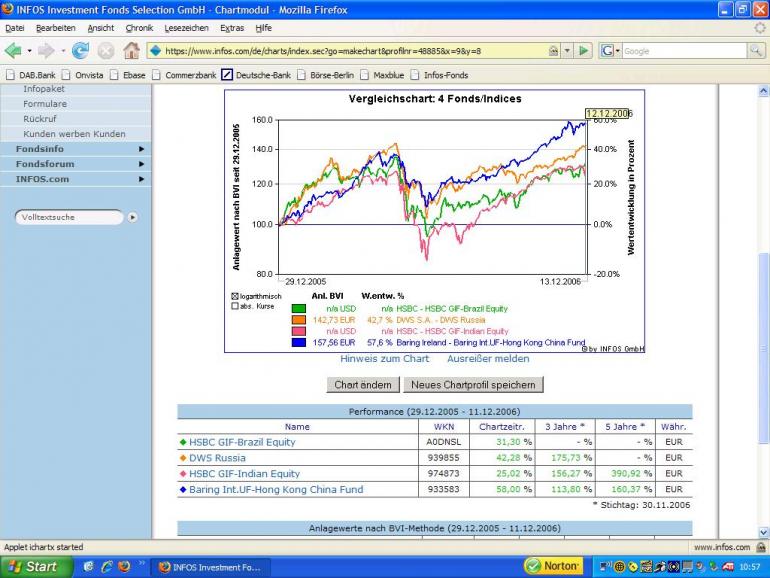Click the Google search magnifier button

[x=756, y=51]
